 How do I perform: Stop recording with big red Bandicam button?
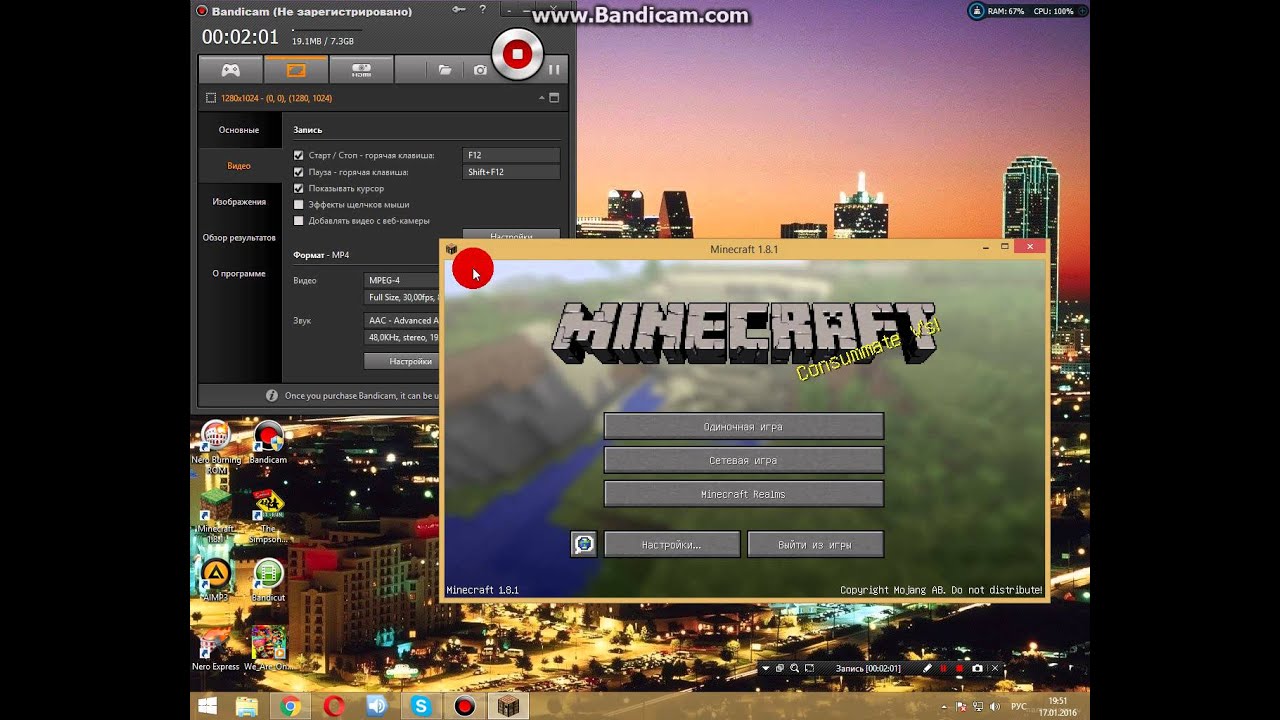[x=517, y=54]
